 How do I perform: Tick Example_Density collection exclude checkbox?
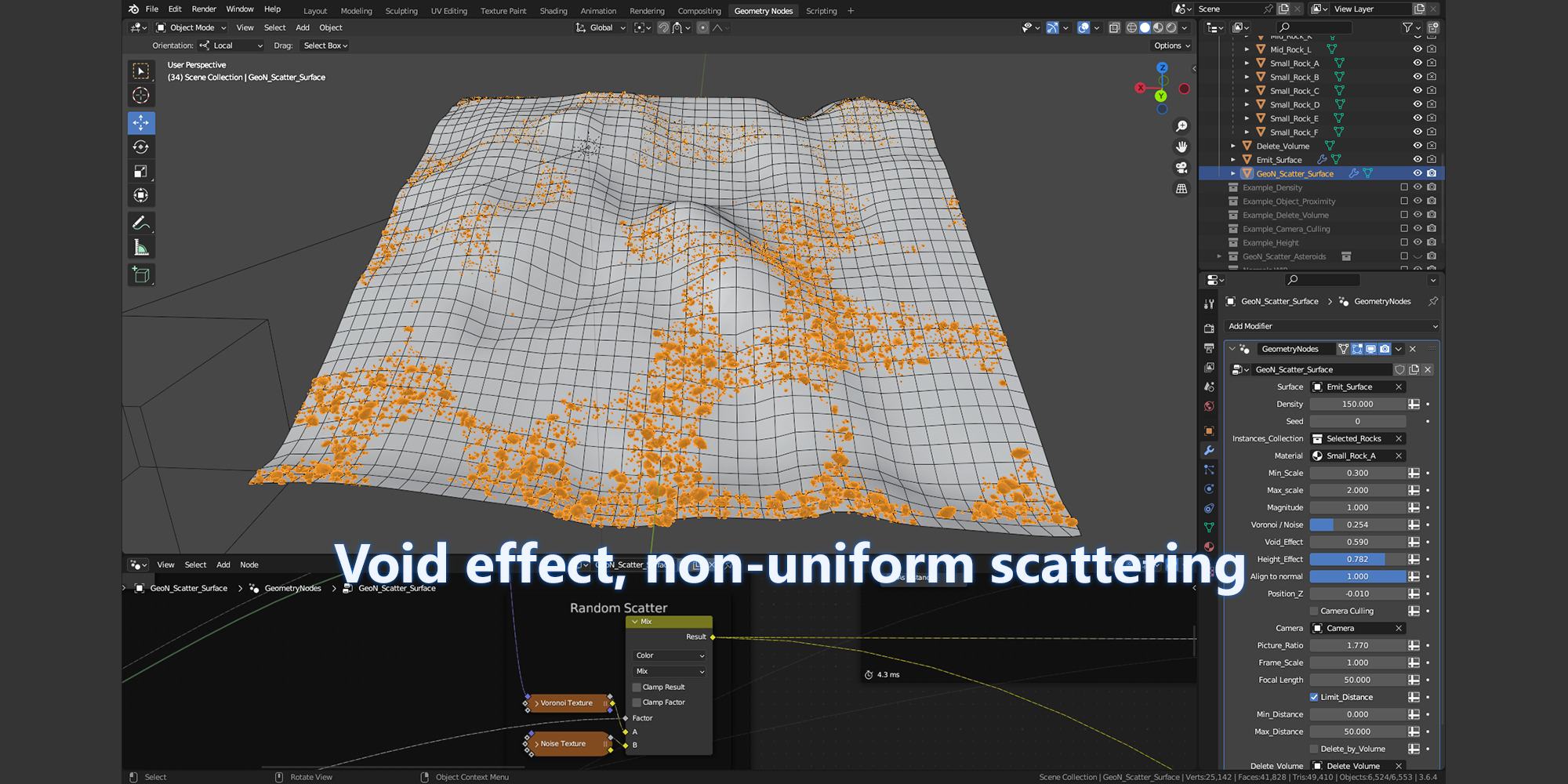pos(1404,187)
